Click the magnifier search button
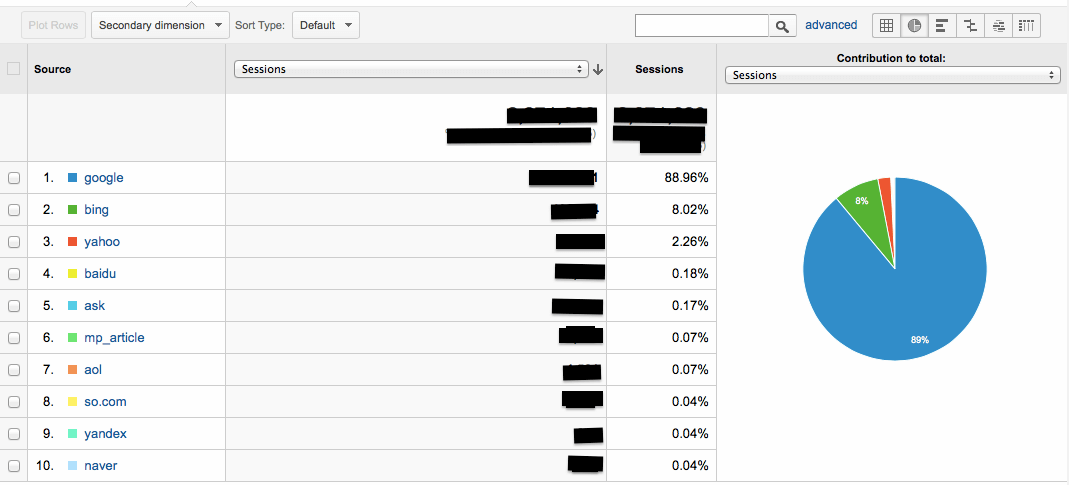The width and height of the screenshot is (1069, 485). tap(782, 26)
